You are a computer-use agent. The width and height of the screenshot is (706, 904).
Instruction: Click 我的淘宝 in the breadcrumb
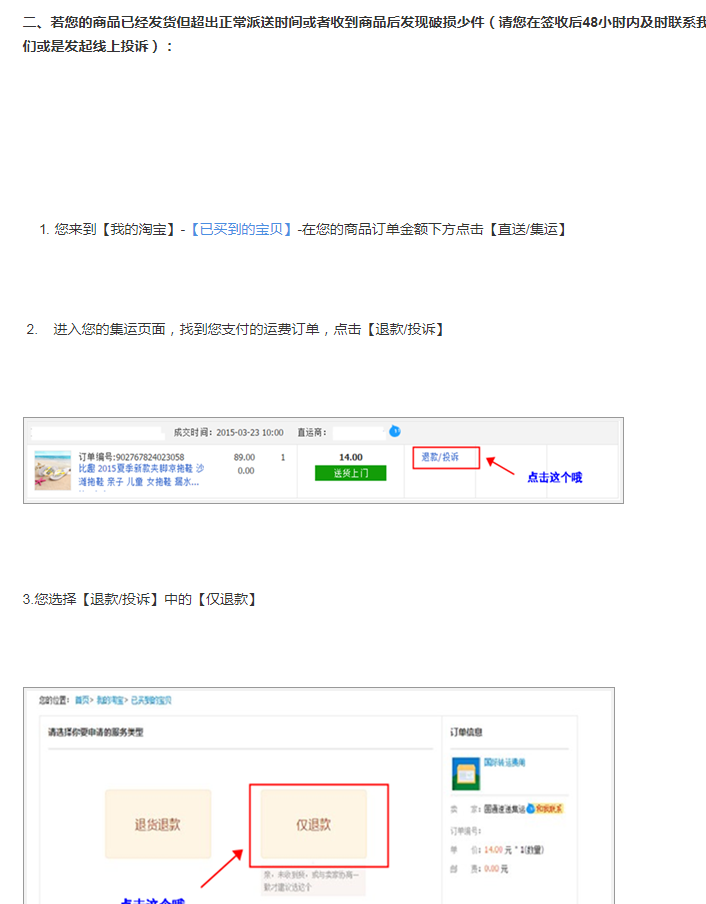click(x=110, y=700)
